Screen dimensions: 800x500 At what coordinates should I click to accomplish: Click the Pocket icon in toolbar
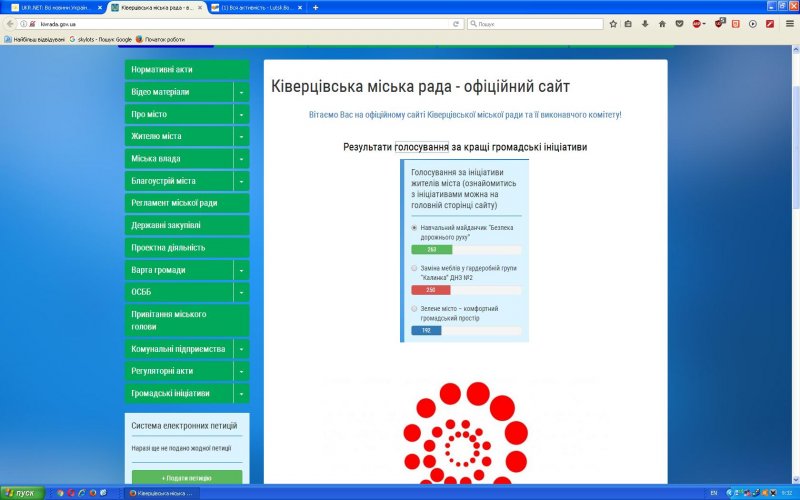pos(678,23)
